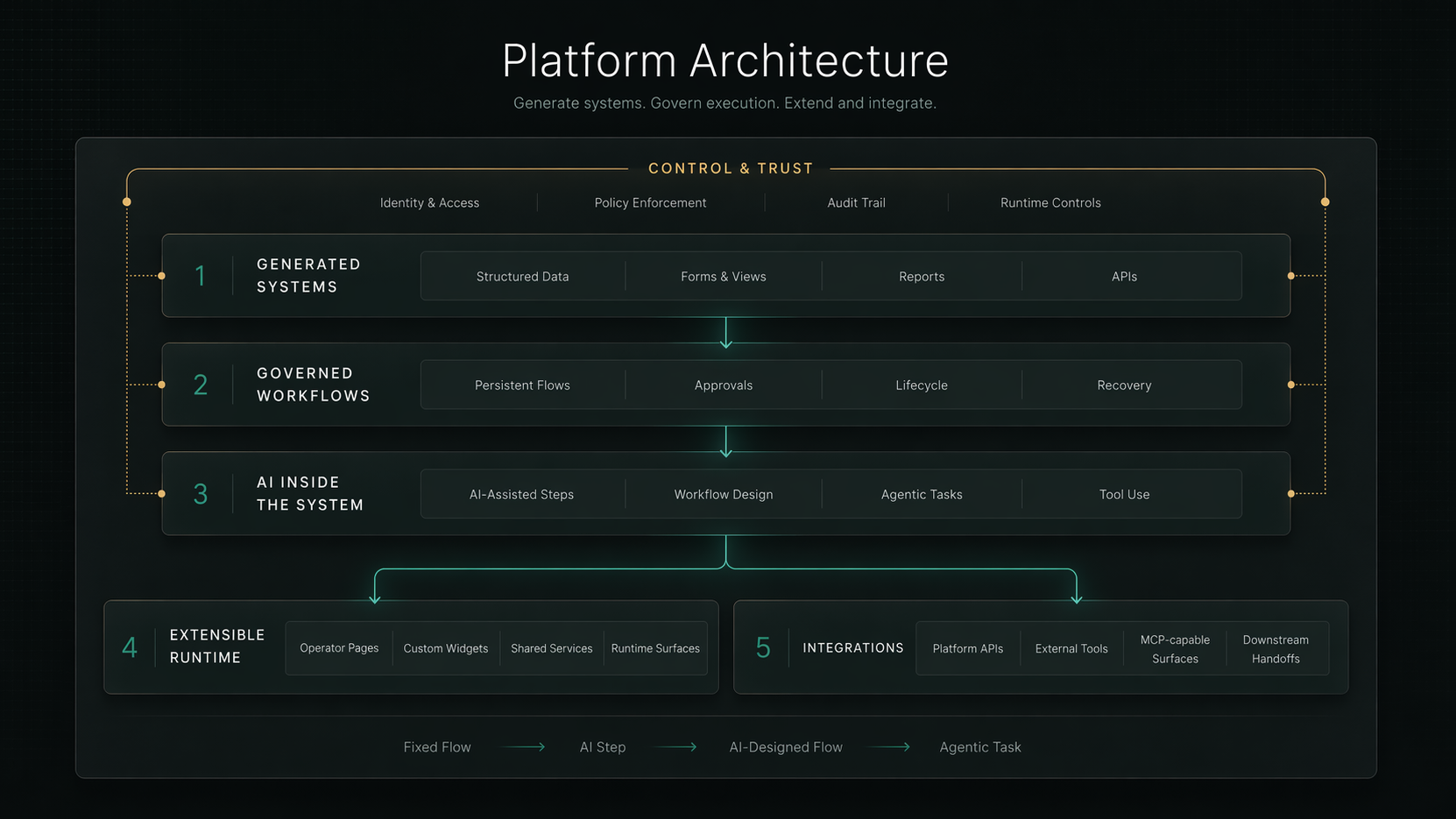Image resolution: width=1456 pixels, height=819 pixels.
Task: Toggle the Identity & Access control
Action: tap(429, 202)
